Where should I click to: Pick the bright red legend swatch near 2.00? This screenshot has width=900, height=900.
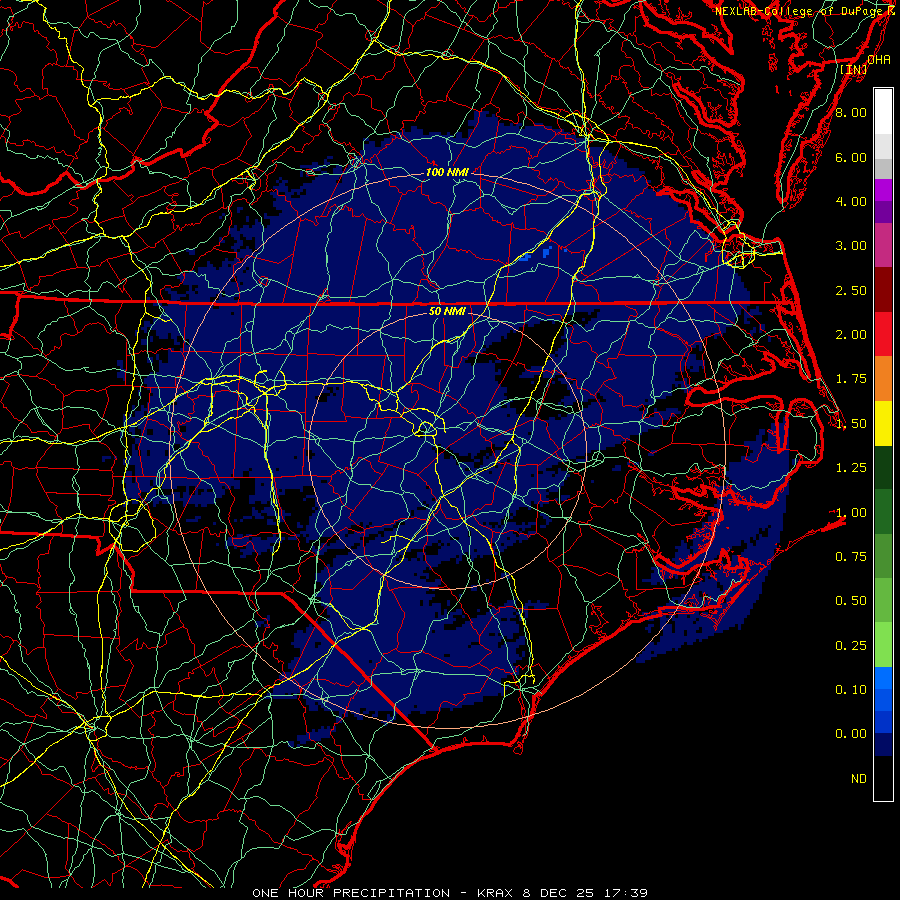[883, 334]
